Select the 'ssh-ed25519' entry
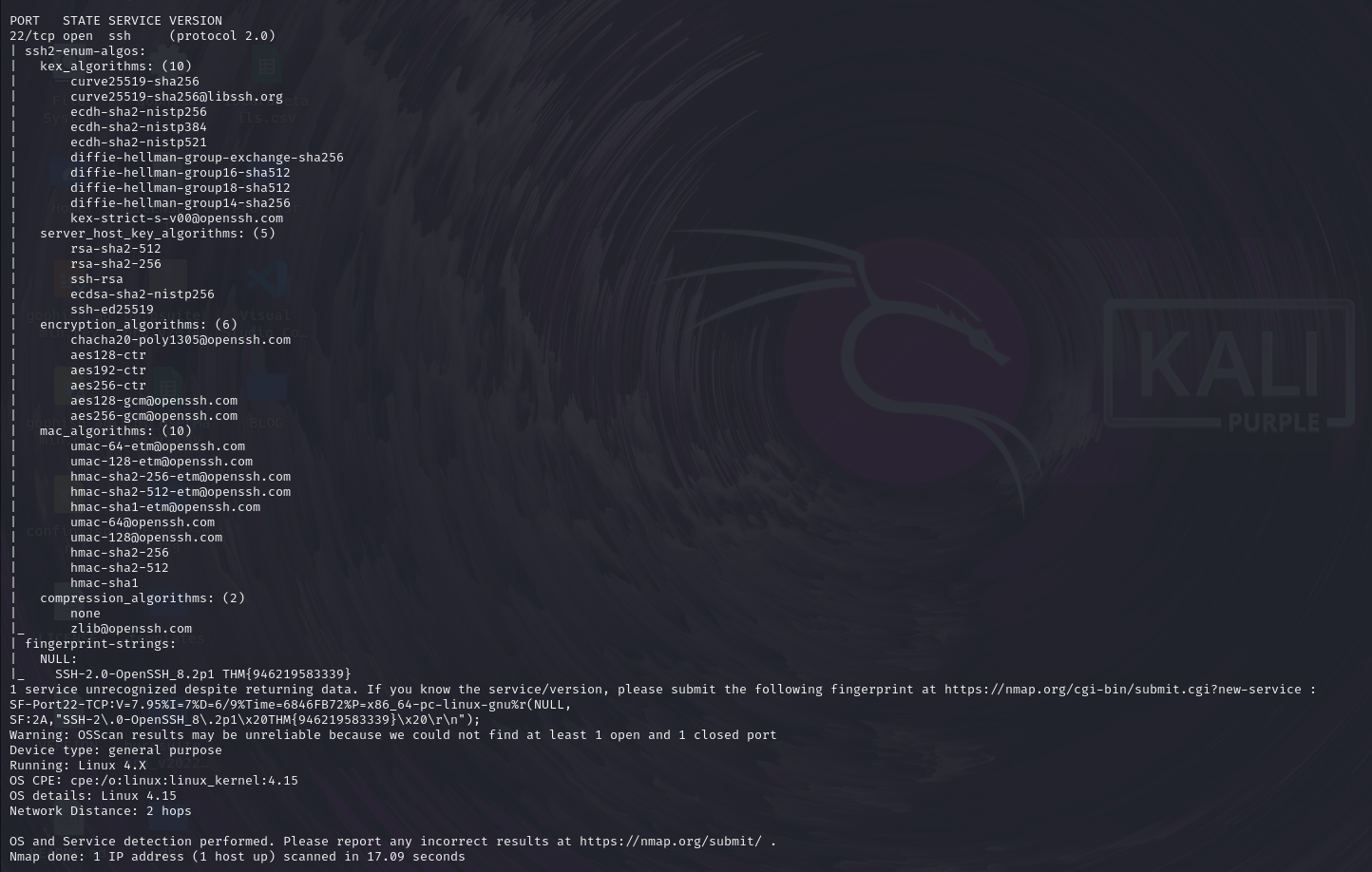 point(112,310)
